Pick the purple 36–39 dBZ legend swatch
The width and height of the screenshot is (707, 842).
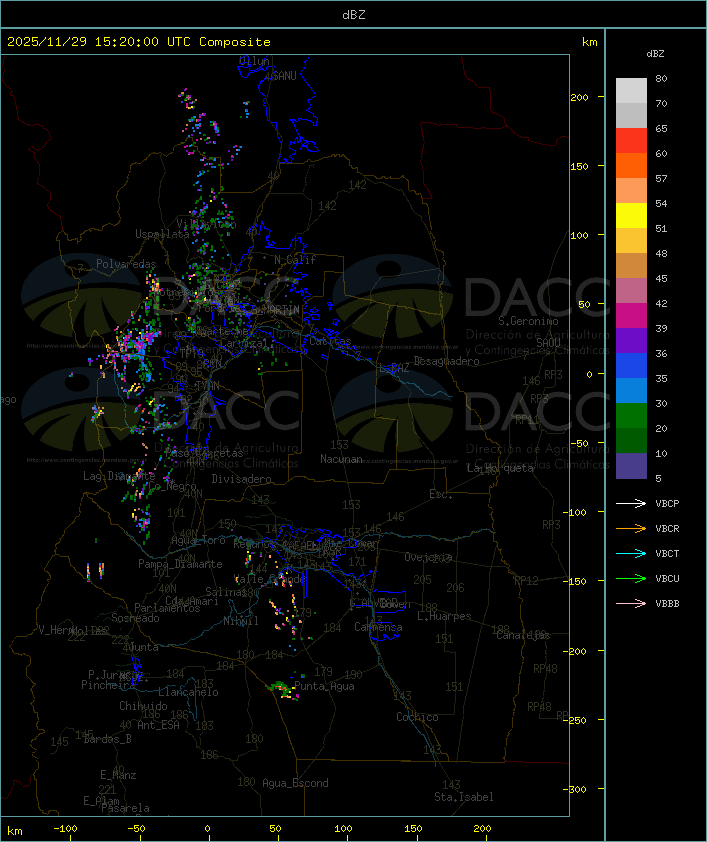[x=631, y=340]
